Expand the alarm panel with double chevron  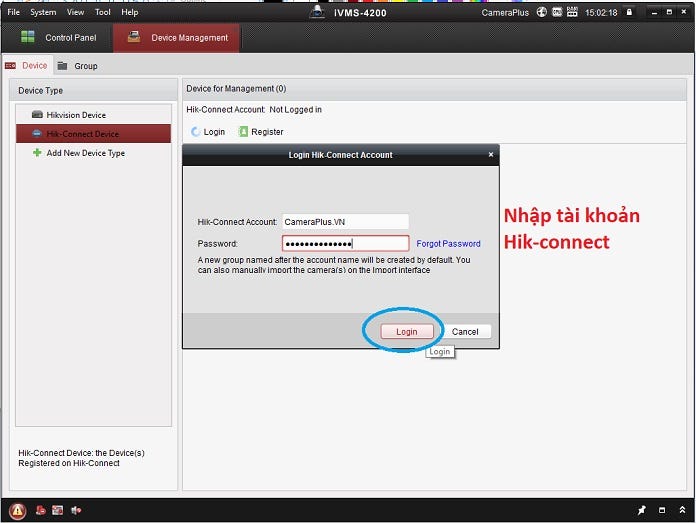pyautogui.click(x=682, y=510)
